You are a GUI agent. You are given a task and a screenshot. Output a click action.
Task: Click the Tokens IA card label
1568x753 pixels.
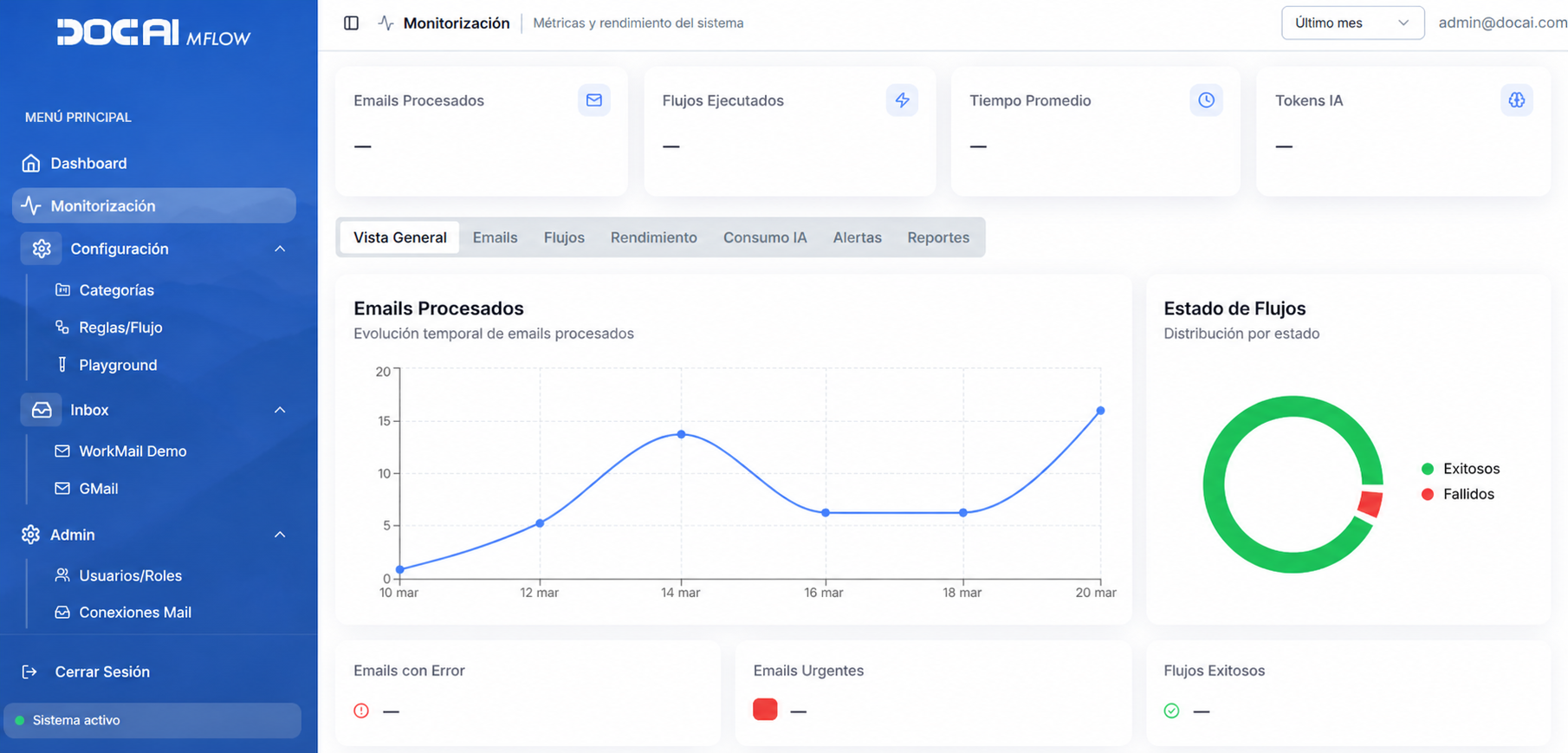1309,101
